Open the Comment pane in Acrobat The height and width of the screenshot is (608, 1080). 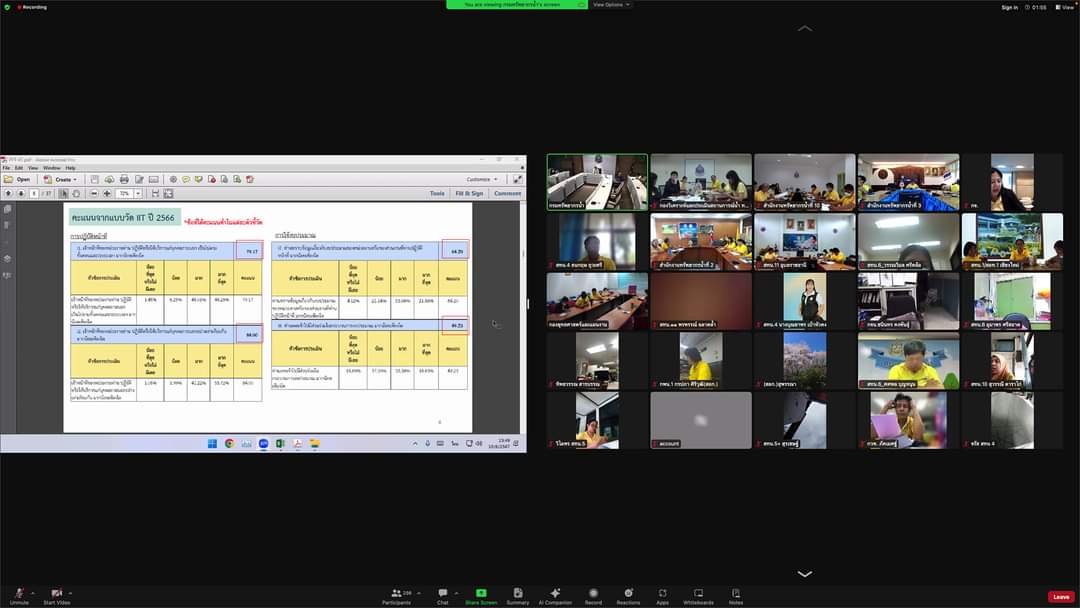click(508, 194)
